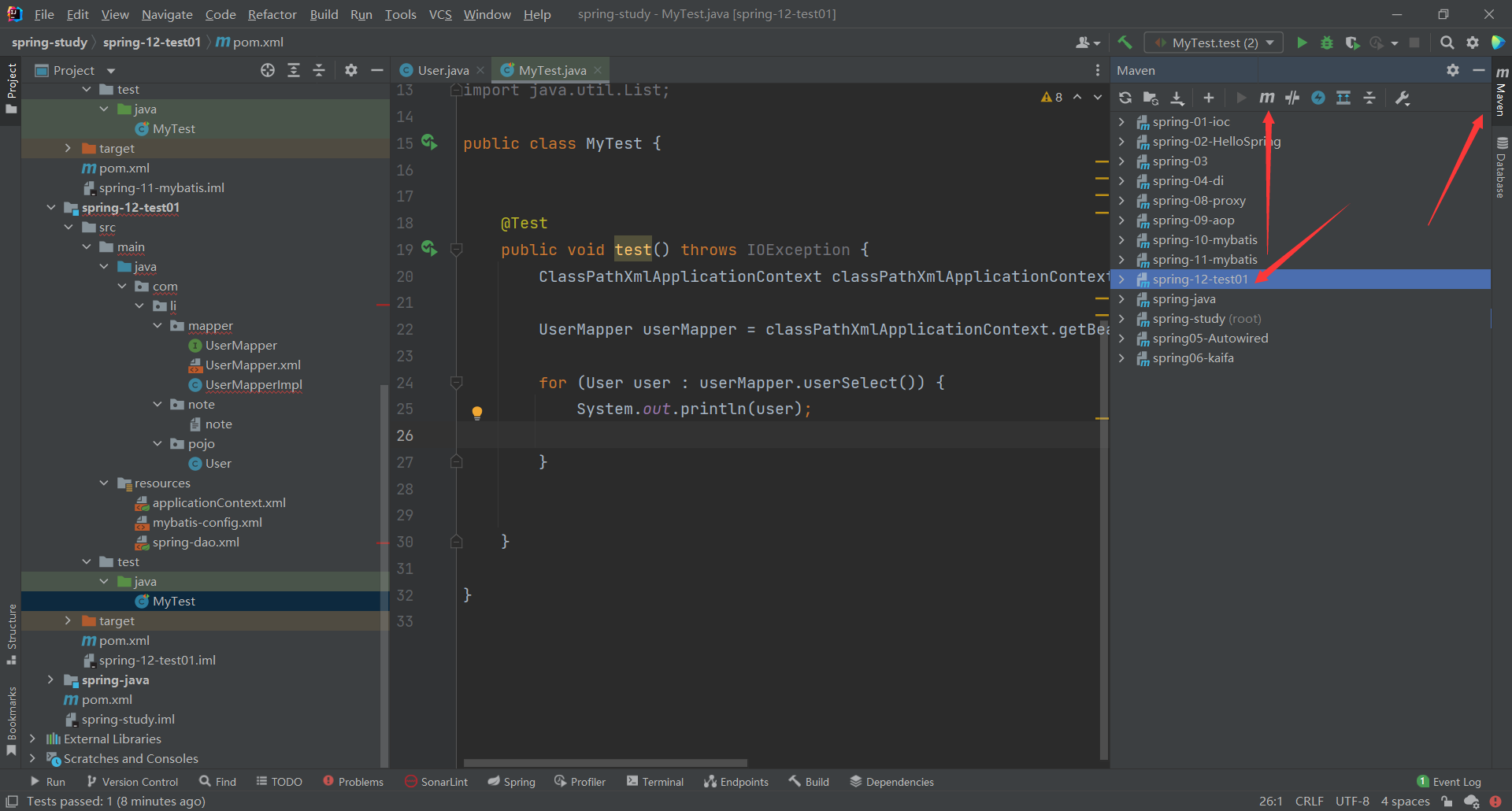This screenshot has width=1512, height=811.
Task: Open the Terminal tool window
Action: coord(654,781)
